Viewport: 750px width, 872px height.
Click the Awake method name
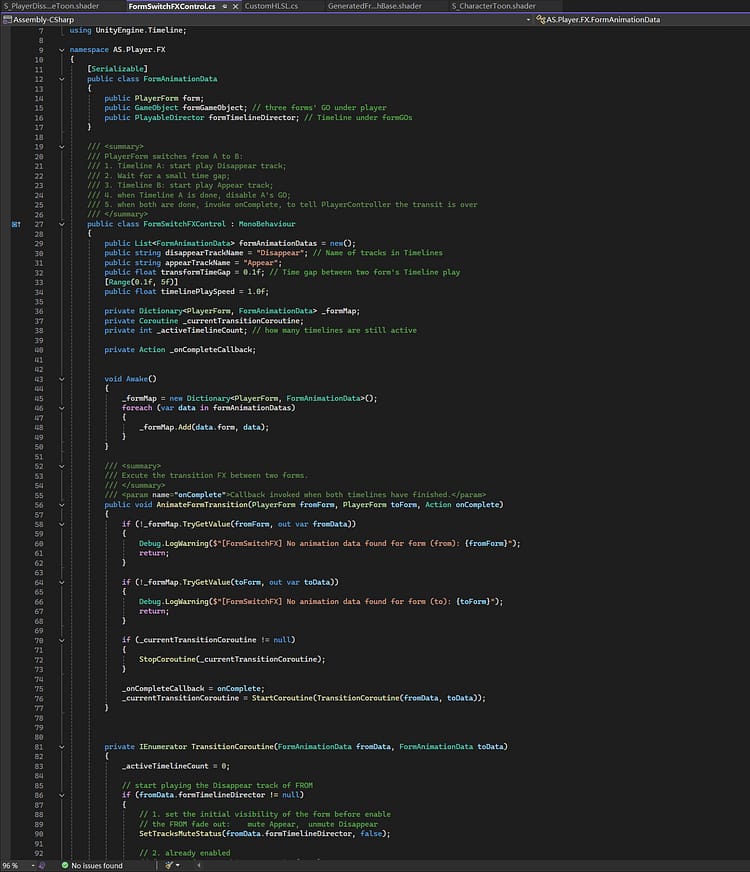click(137, 379)
